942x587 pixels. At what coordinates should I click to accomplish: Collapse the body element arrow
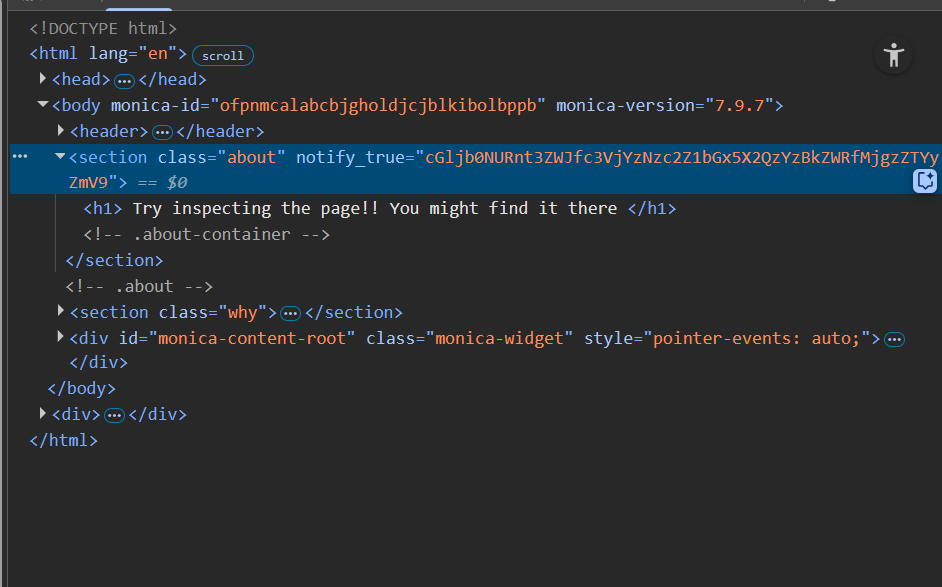click(43, 105)
